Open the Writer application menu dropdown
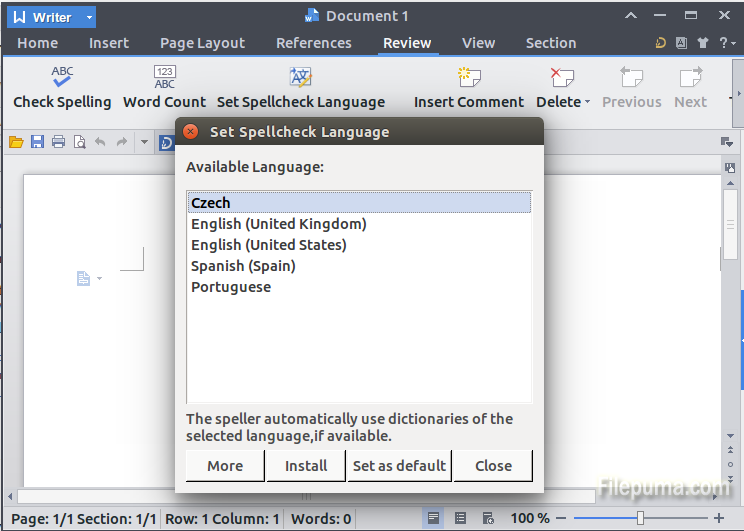744x531 pixels. (x=89, y=18)
